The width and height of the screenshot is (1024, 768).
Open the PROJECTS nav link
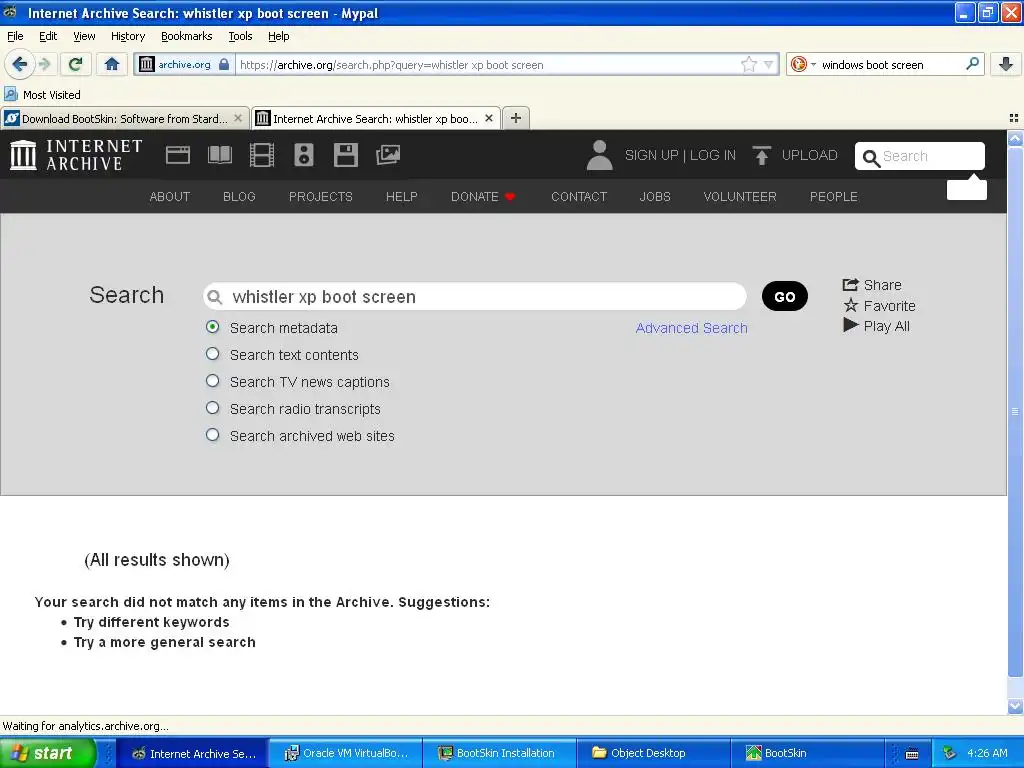[321, 197]
